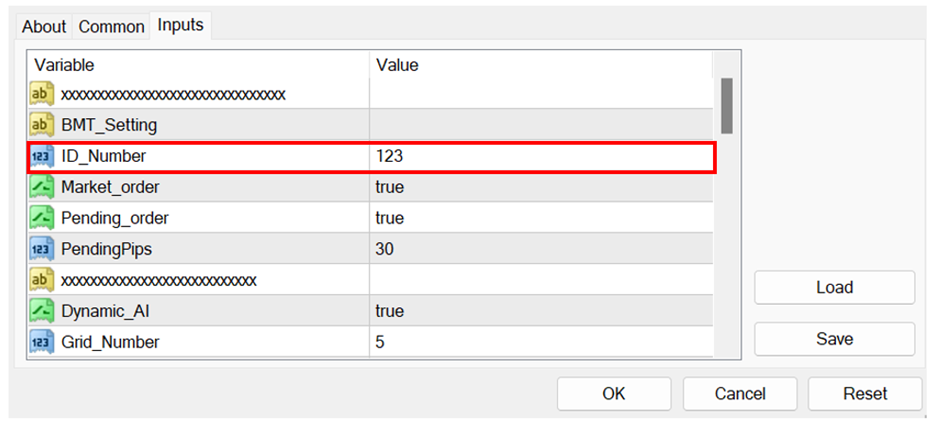The image size is (940, 421).
Task: Open the Common tab
Action: (x=111, y=27)
